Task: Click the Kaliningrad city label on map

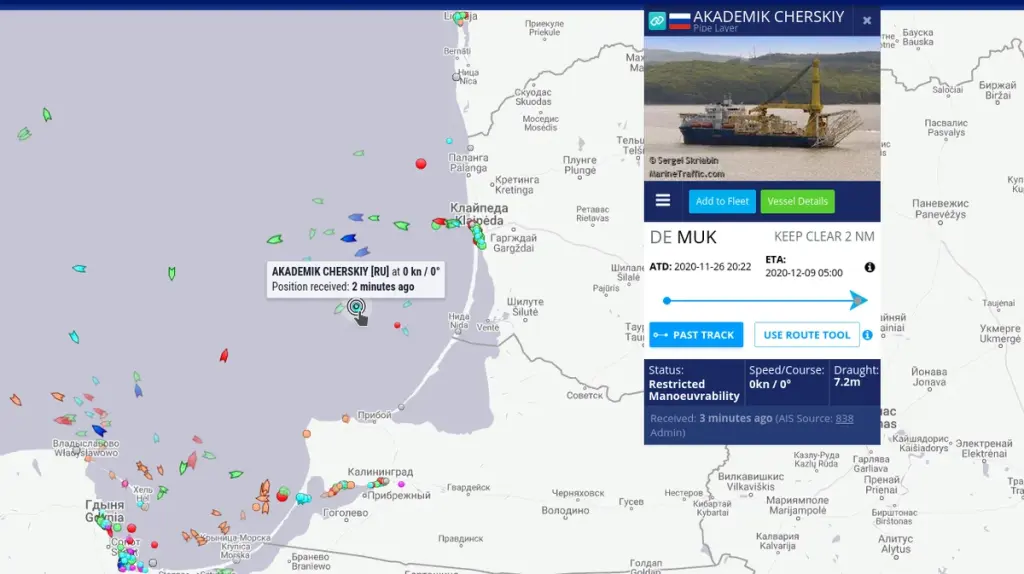Action: click(380, 471)
